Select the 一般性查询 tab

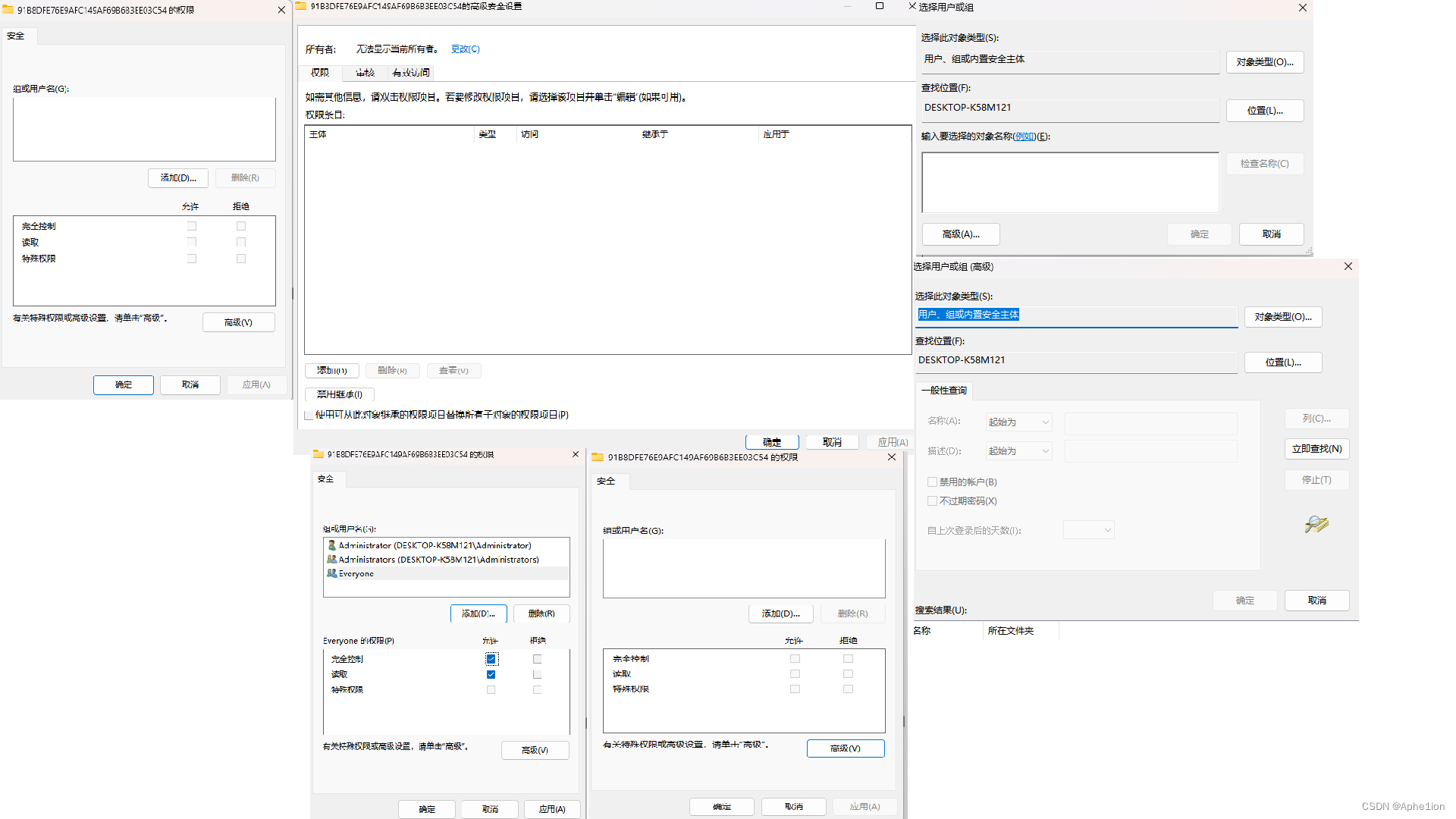click(944, 391)
